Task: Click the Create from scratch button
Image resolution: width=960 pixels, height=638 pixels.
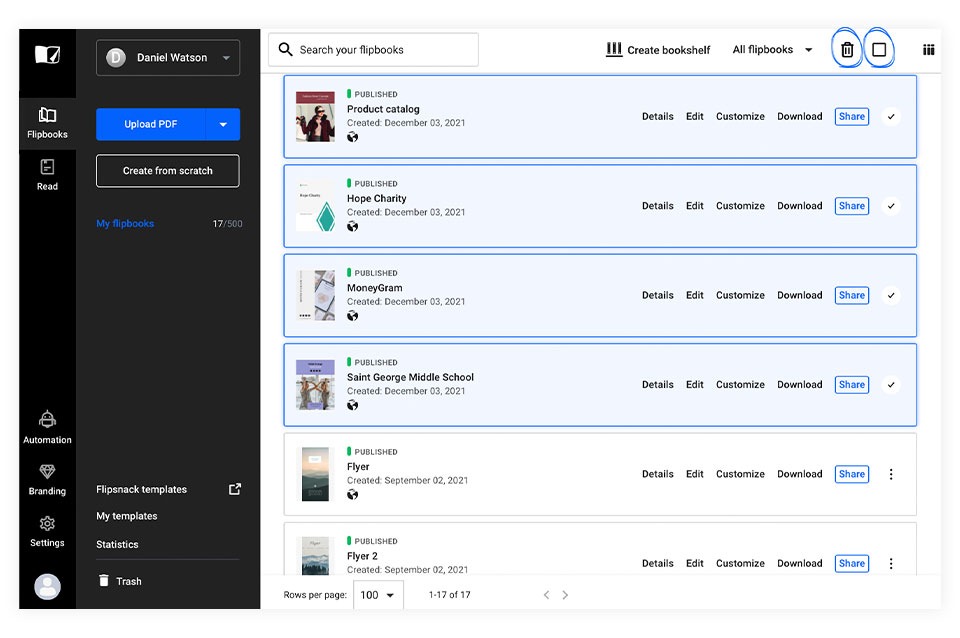Action: 168,171
